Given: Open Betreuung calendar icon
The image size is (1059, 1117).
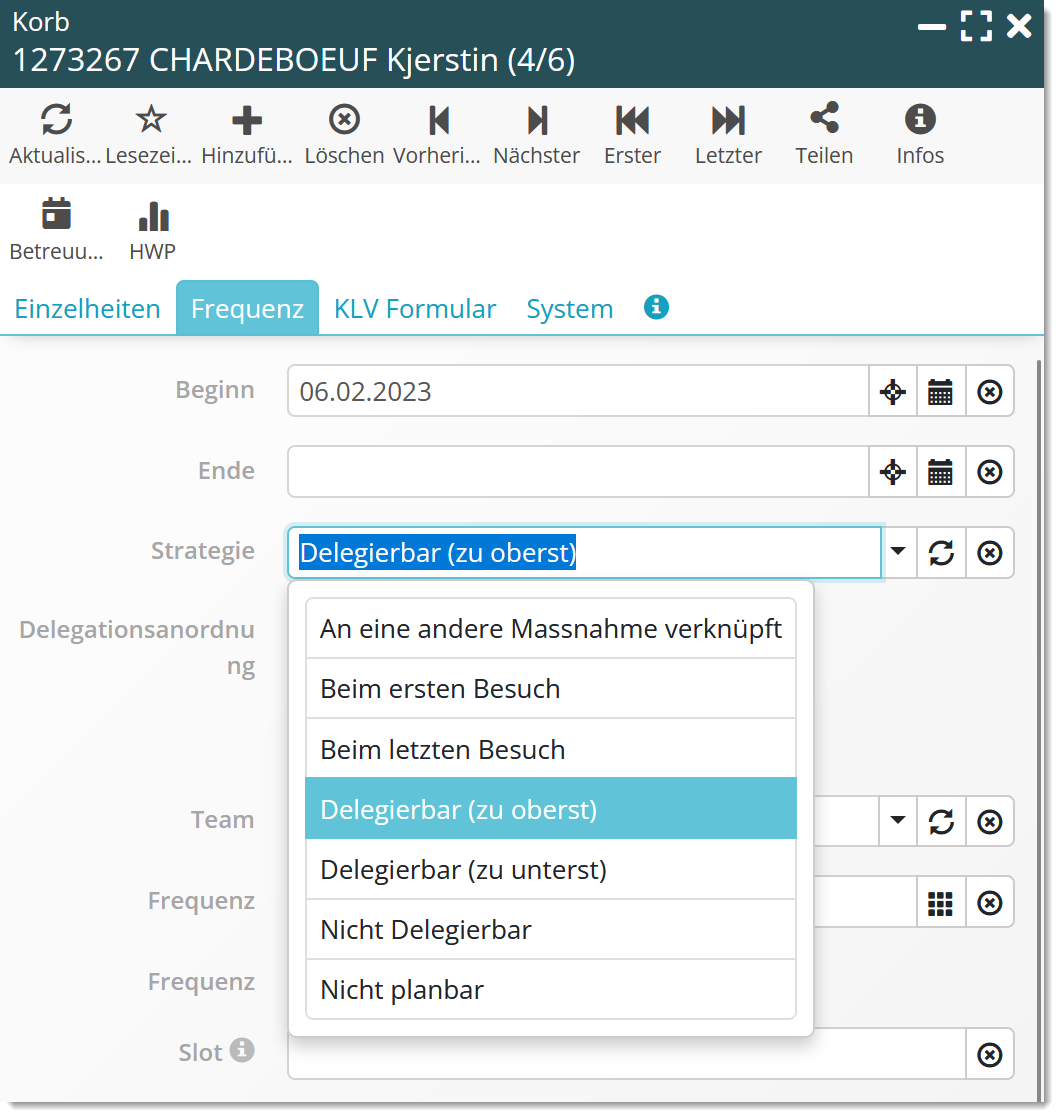Looking at the screenshot, I should click(x=56, y=216).
